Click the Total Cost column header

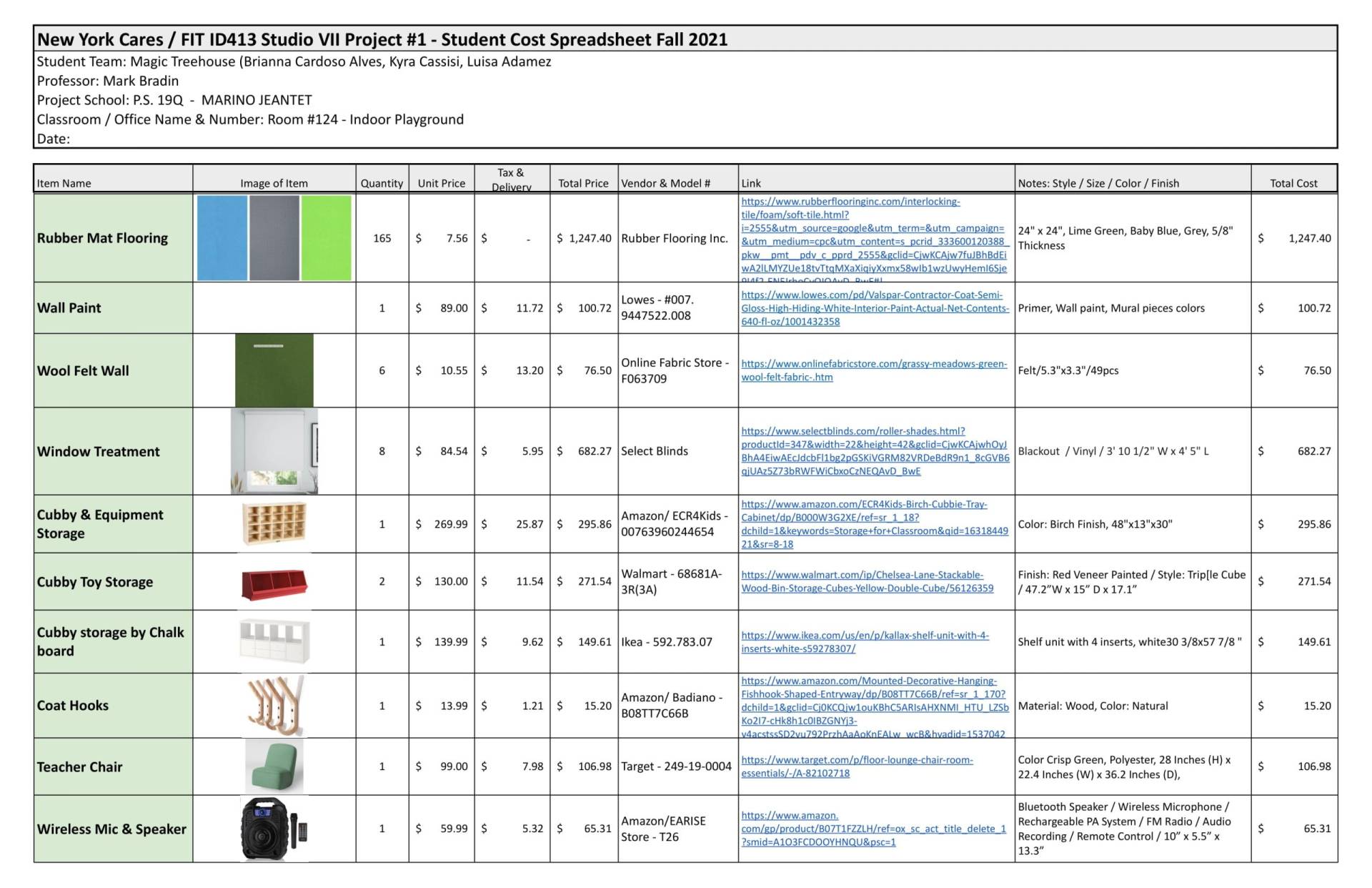click(1293, 183)
